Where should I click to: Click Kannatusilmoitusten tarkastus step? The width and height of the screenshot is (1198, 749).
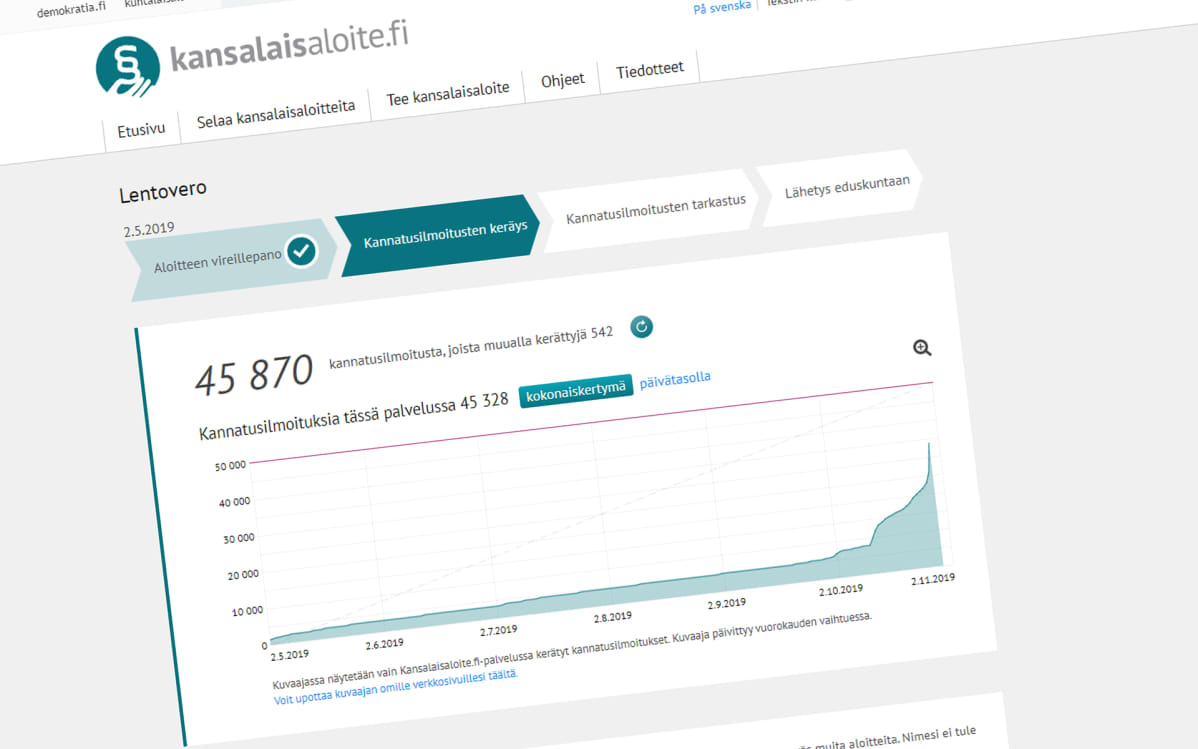click(649, 209)
